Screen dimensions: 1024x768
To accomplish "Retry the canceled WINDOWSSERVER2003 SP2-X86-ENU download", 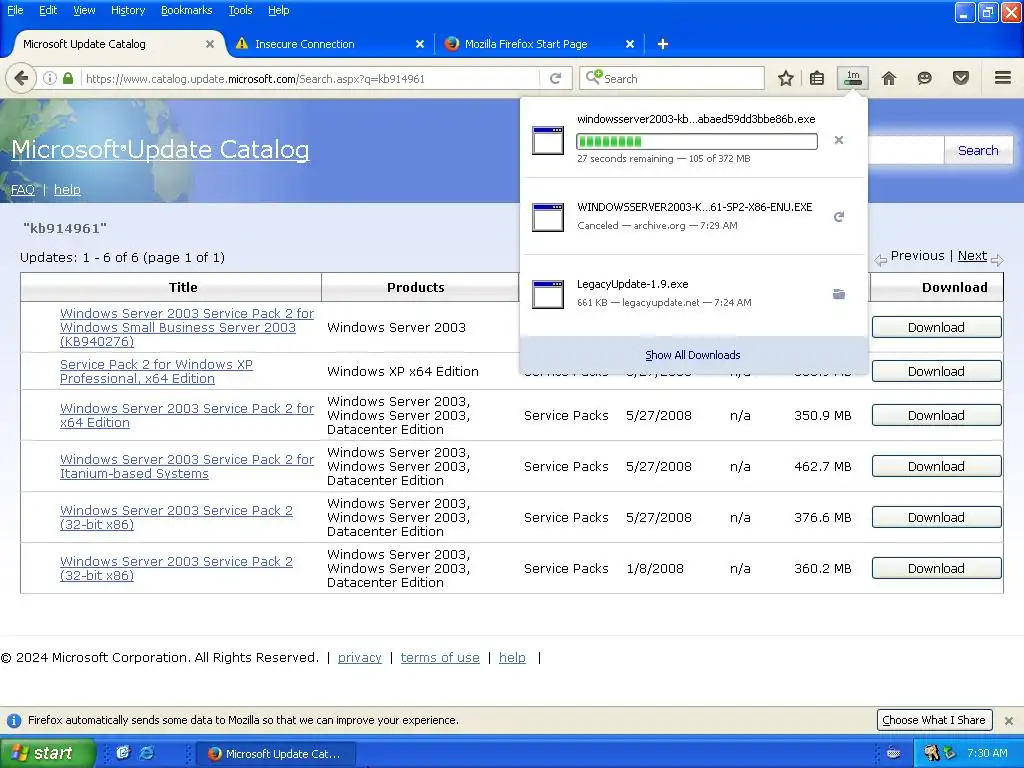I will point(839,217).
